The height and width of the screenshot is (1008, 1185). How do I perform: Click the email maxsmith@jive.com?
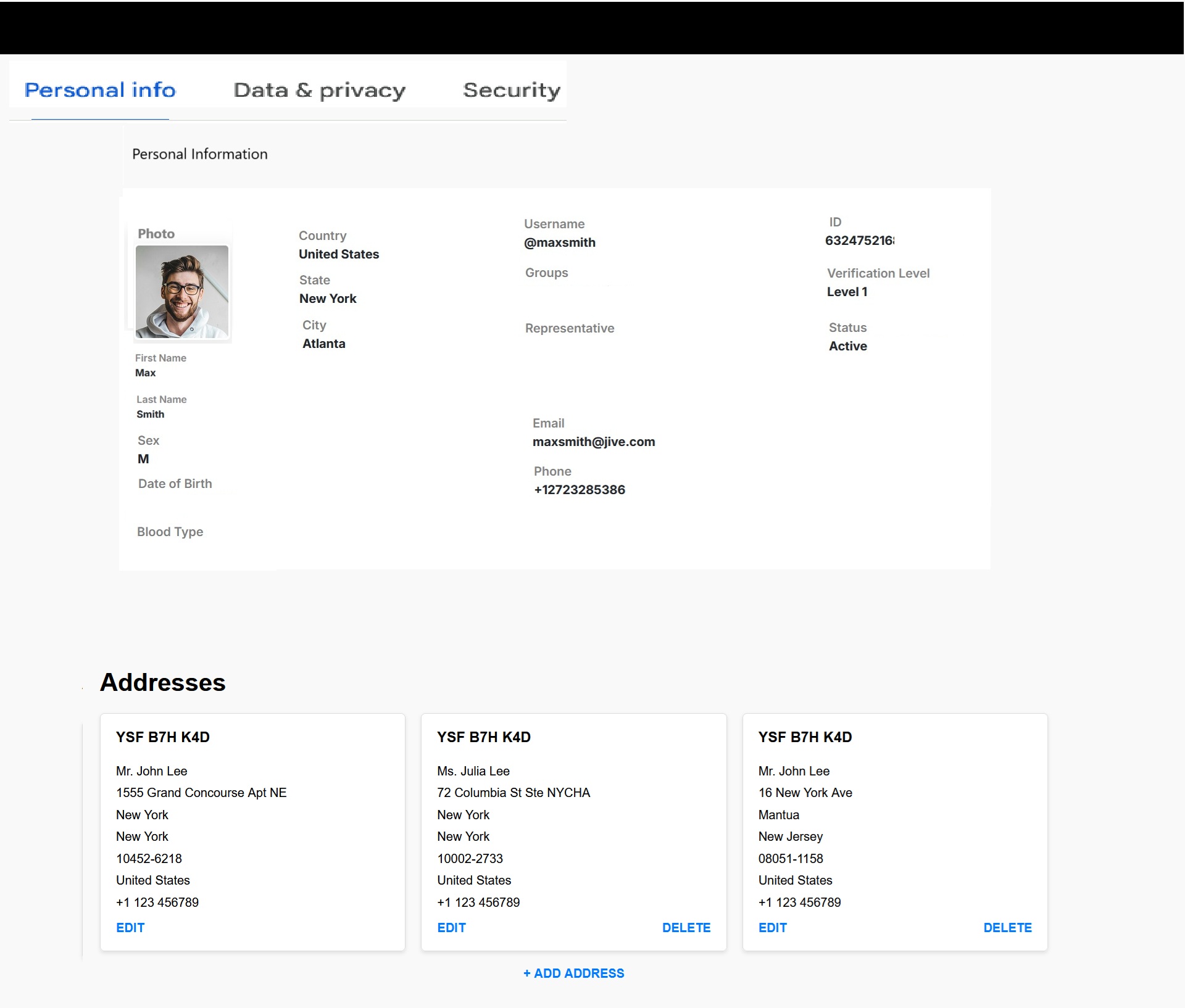[x=594, y=442]
